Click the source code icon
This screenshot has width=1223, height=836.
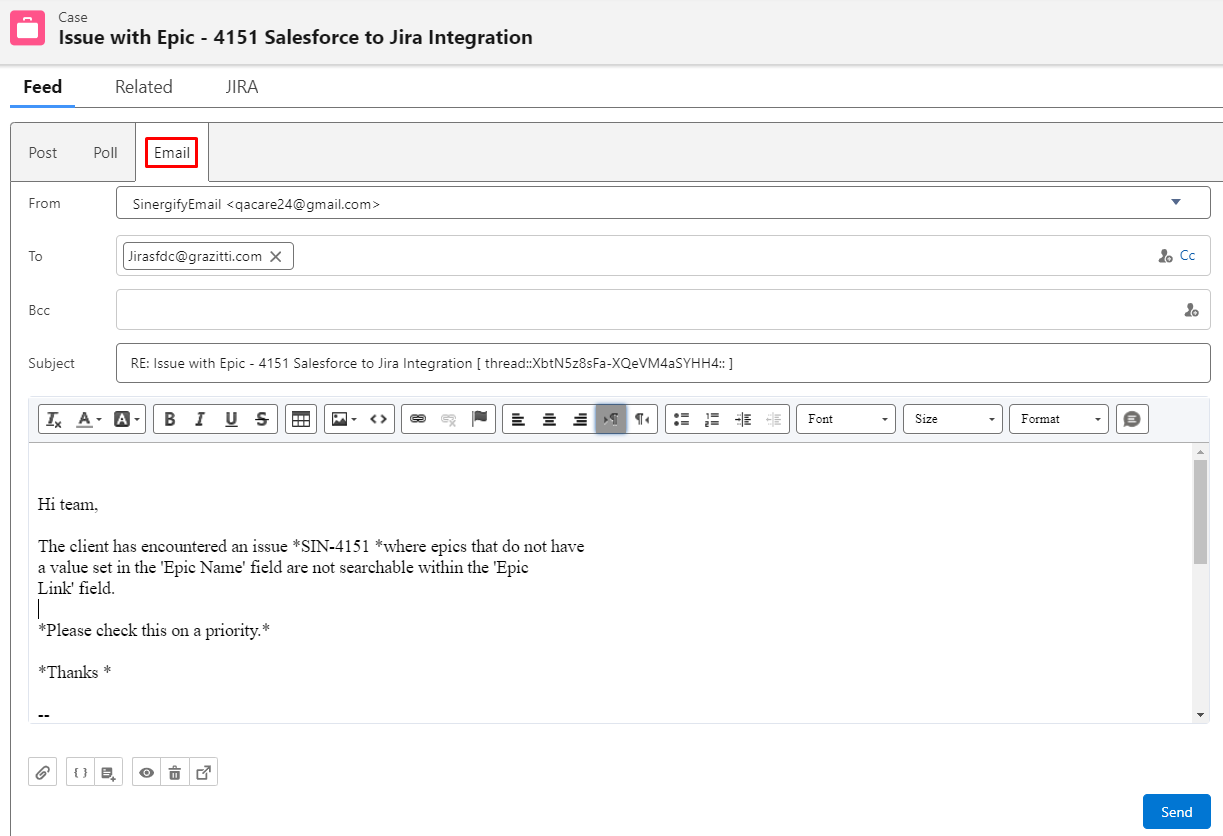point(378,419)
